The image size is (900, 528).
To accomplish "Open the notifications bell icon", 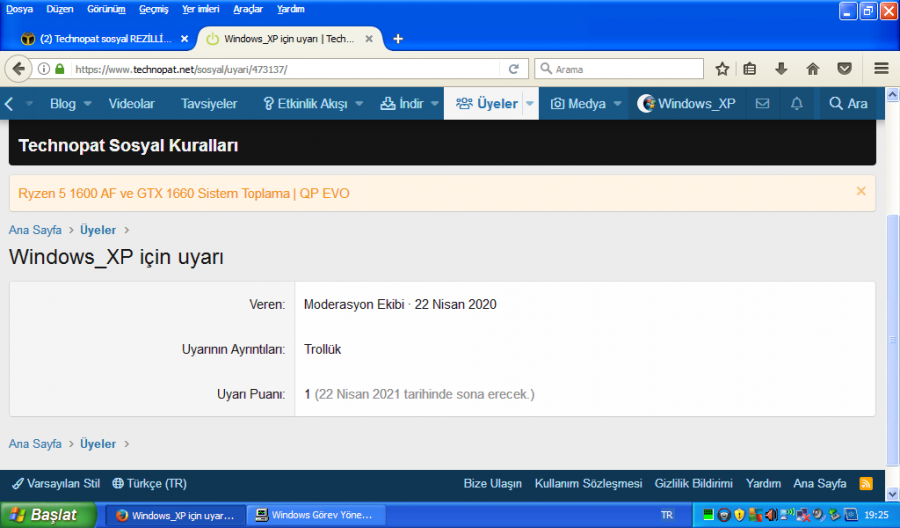I will (797, 103).
